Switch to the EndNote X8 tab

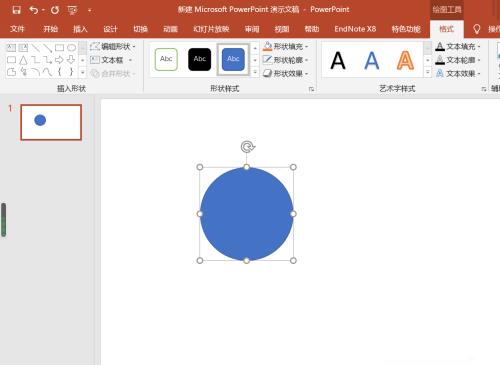point(355,29)
